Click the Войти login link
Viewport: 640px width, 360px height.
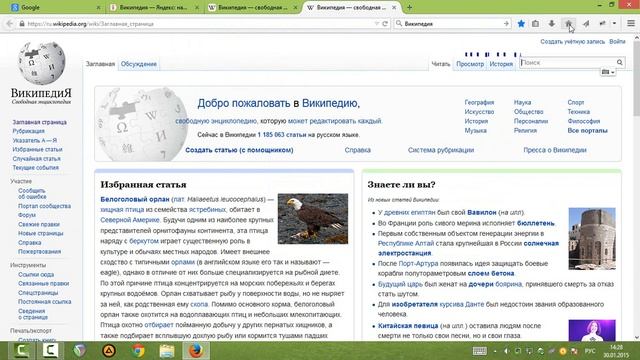tap(617, 42)
